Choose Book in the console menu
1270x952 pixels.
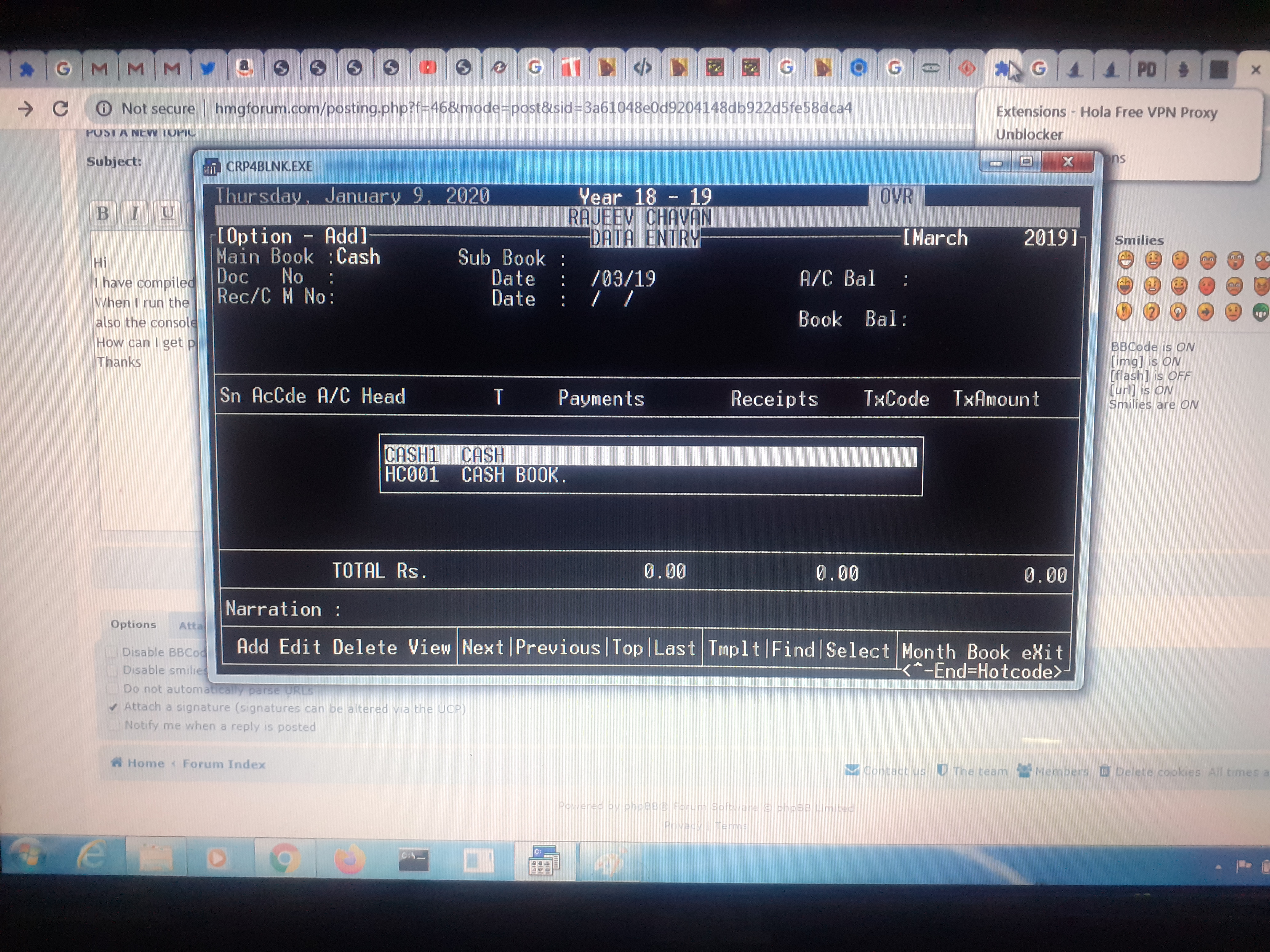(x=988, y=653)
